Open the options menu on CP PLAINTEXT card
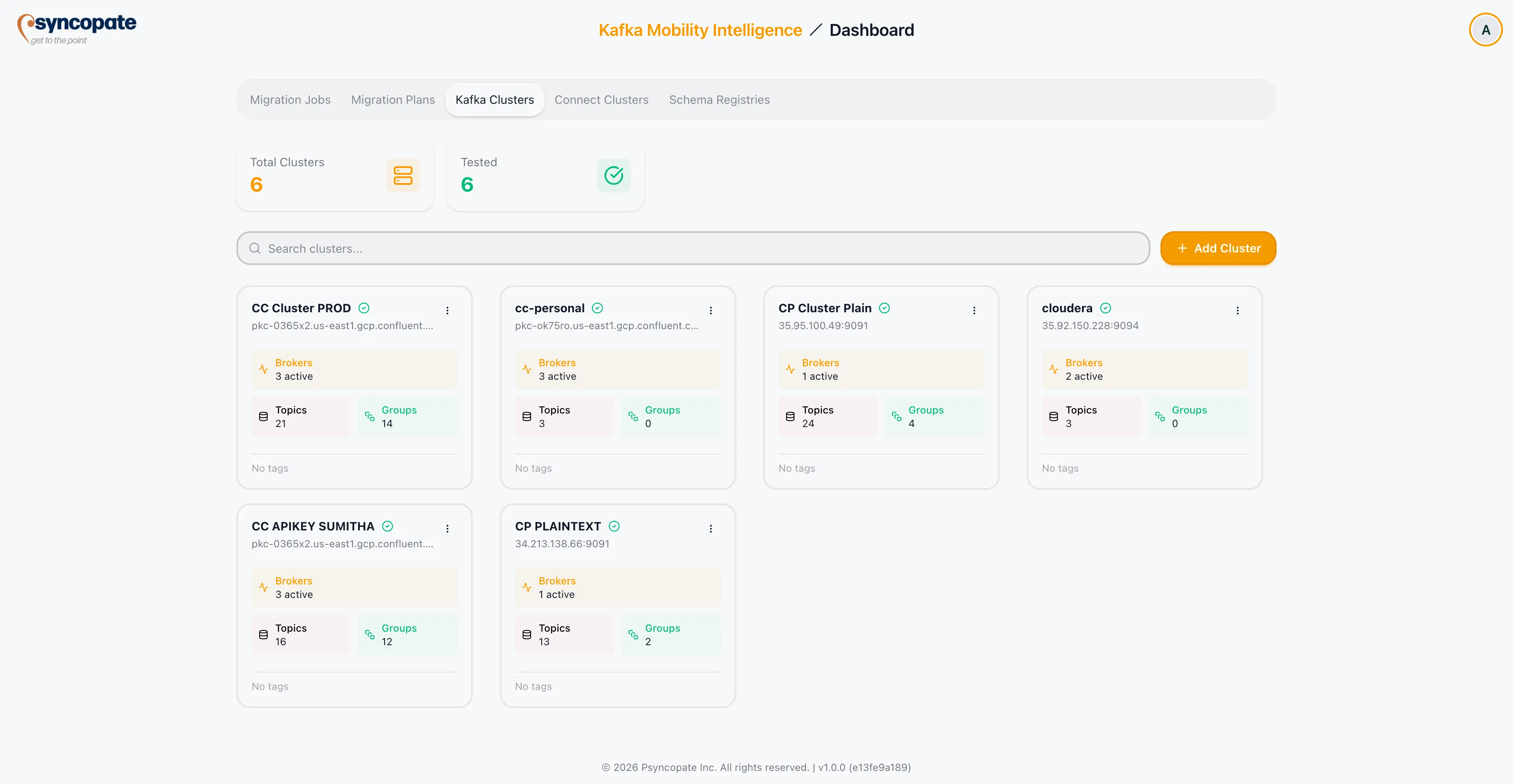 710,529
